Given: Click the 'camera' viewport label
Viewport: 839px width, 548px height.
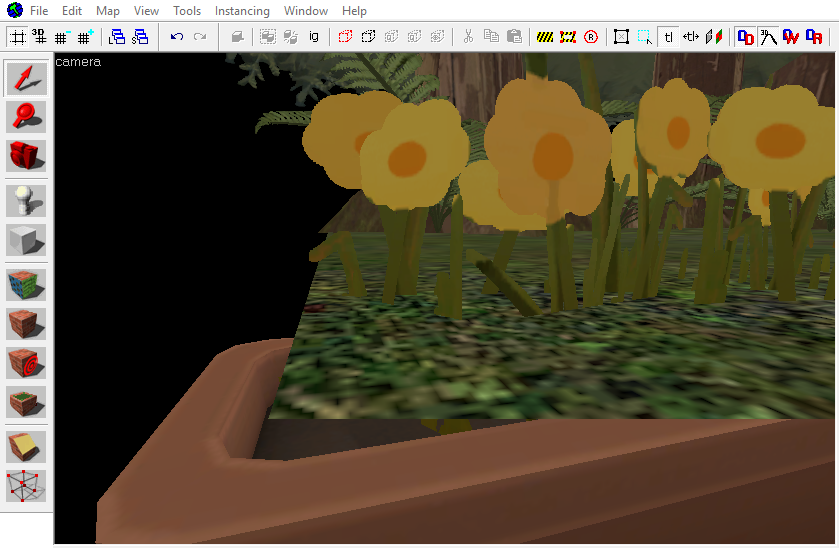Looking at the screenshot, I should [x=78, y=62].
